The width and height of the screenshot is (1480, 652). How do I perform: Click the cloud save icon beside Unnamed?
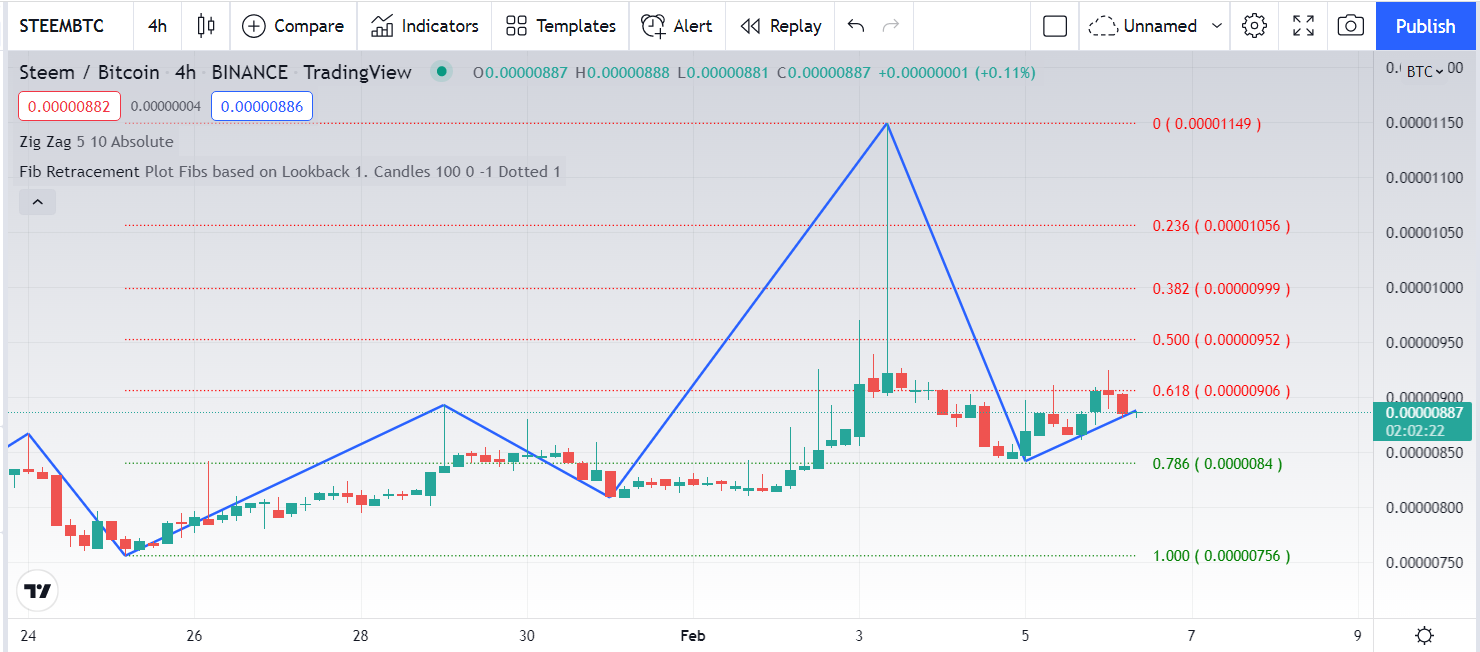coord(1102,26)
